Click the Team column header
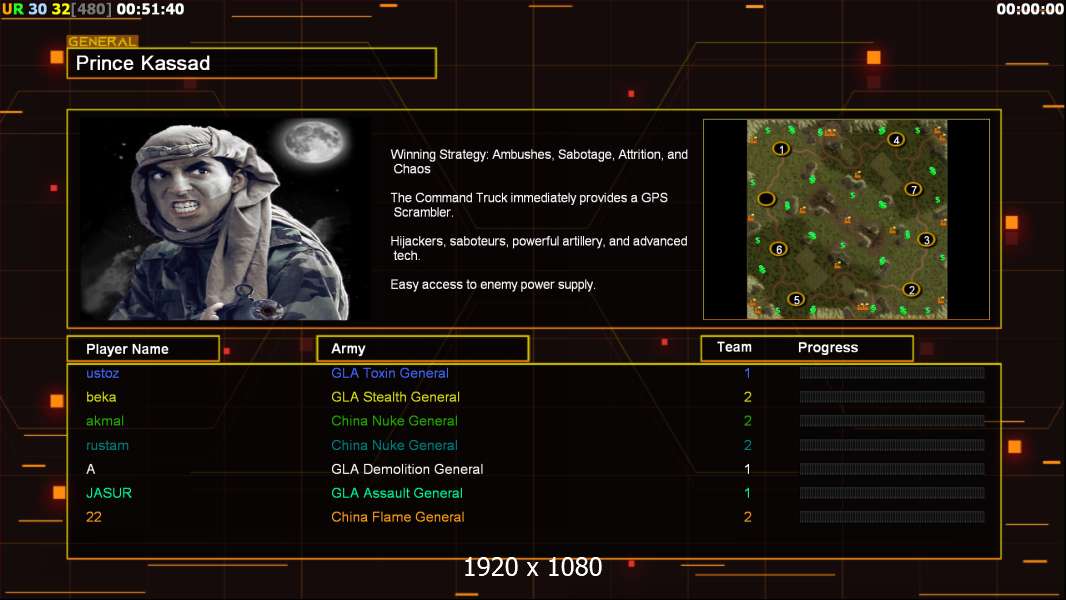This screenshot has width=1066, height=600. click(734, 347)
